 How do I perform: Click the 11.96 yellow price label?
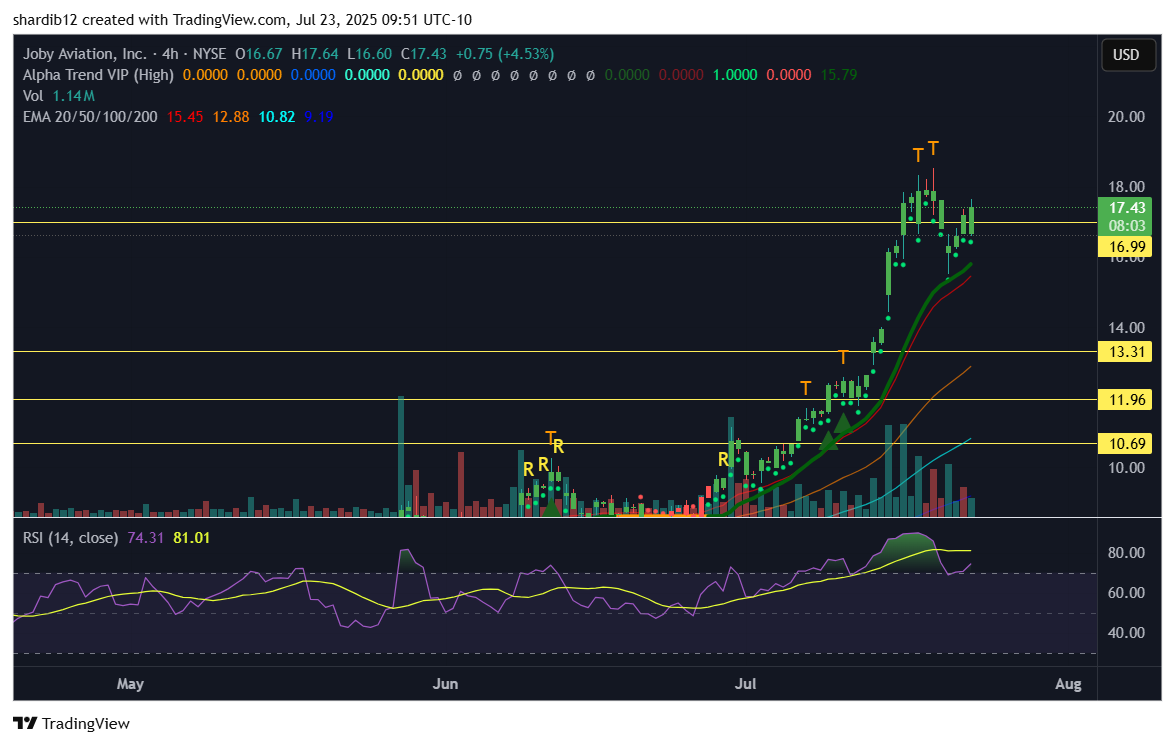1125,399
